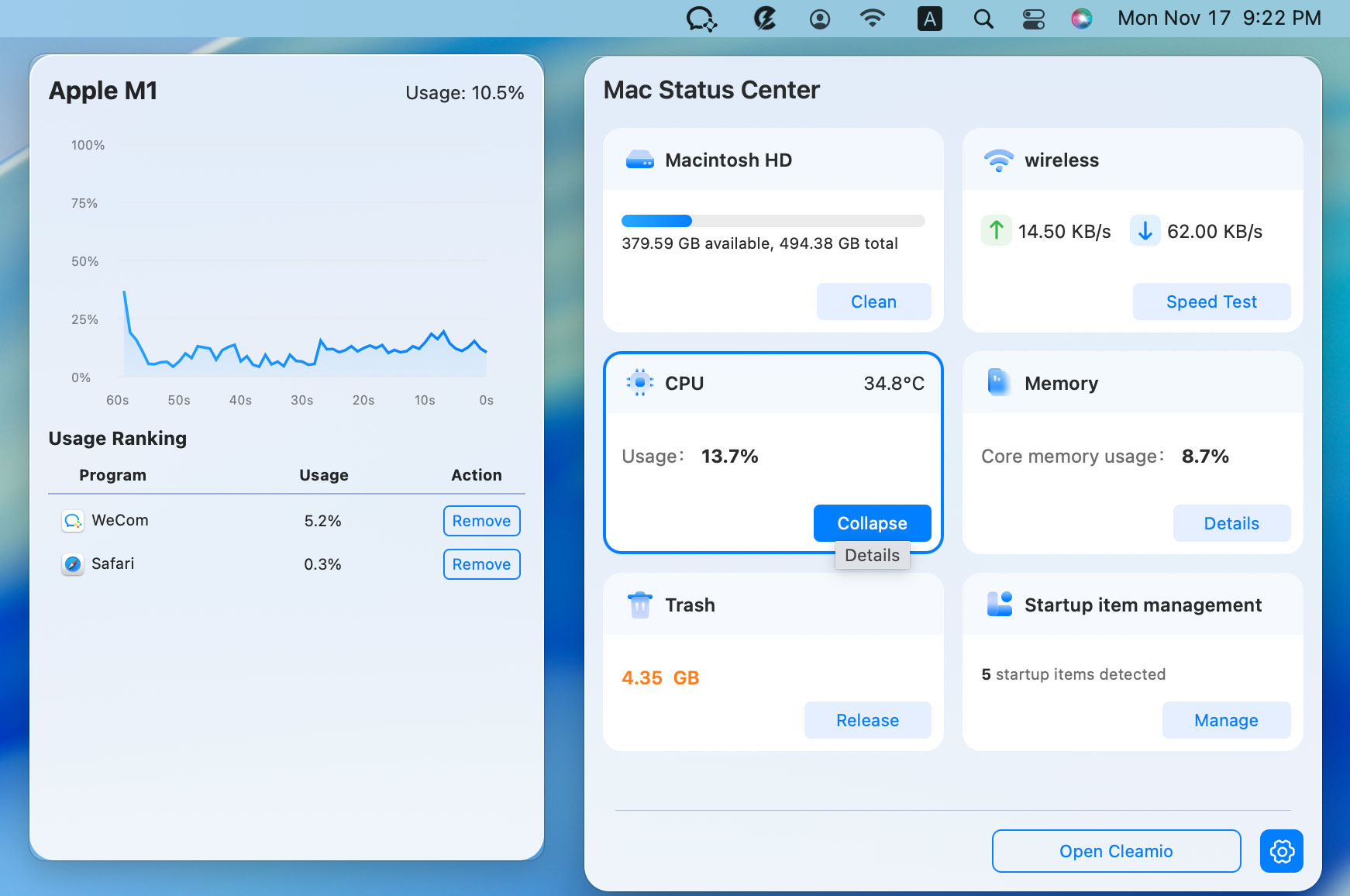
Task: Click the Macintosh HD storage progress bar
Action: point(772,221)
